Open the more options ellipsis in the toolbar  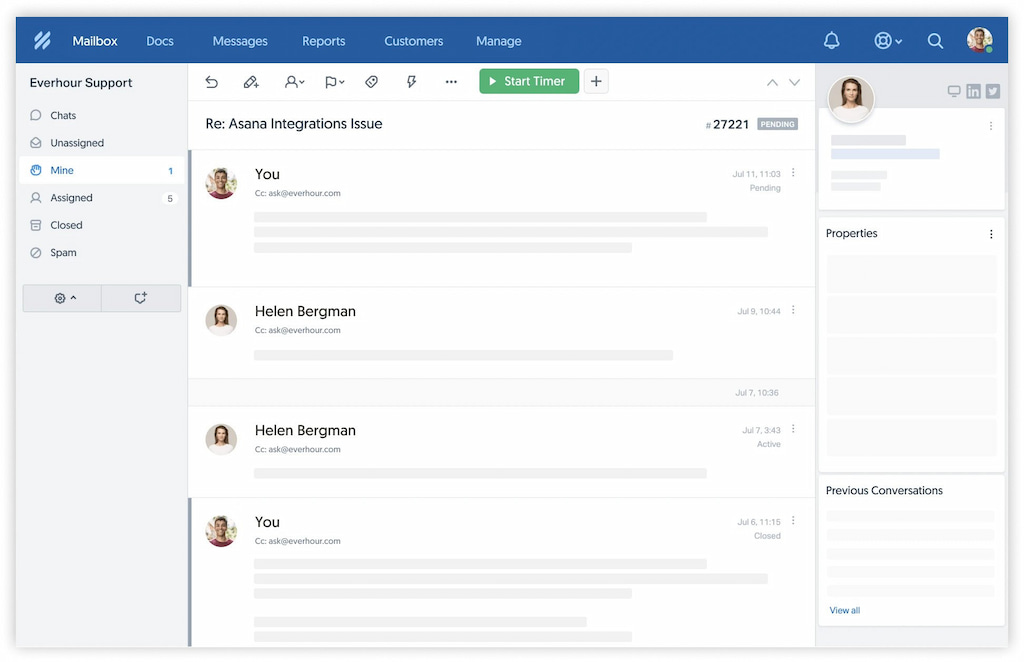(x=451, y=82)
